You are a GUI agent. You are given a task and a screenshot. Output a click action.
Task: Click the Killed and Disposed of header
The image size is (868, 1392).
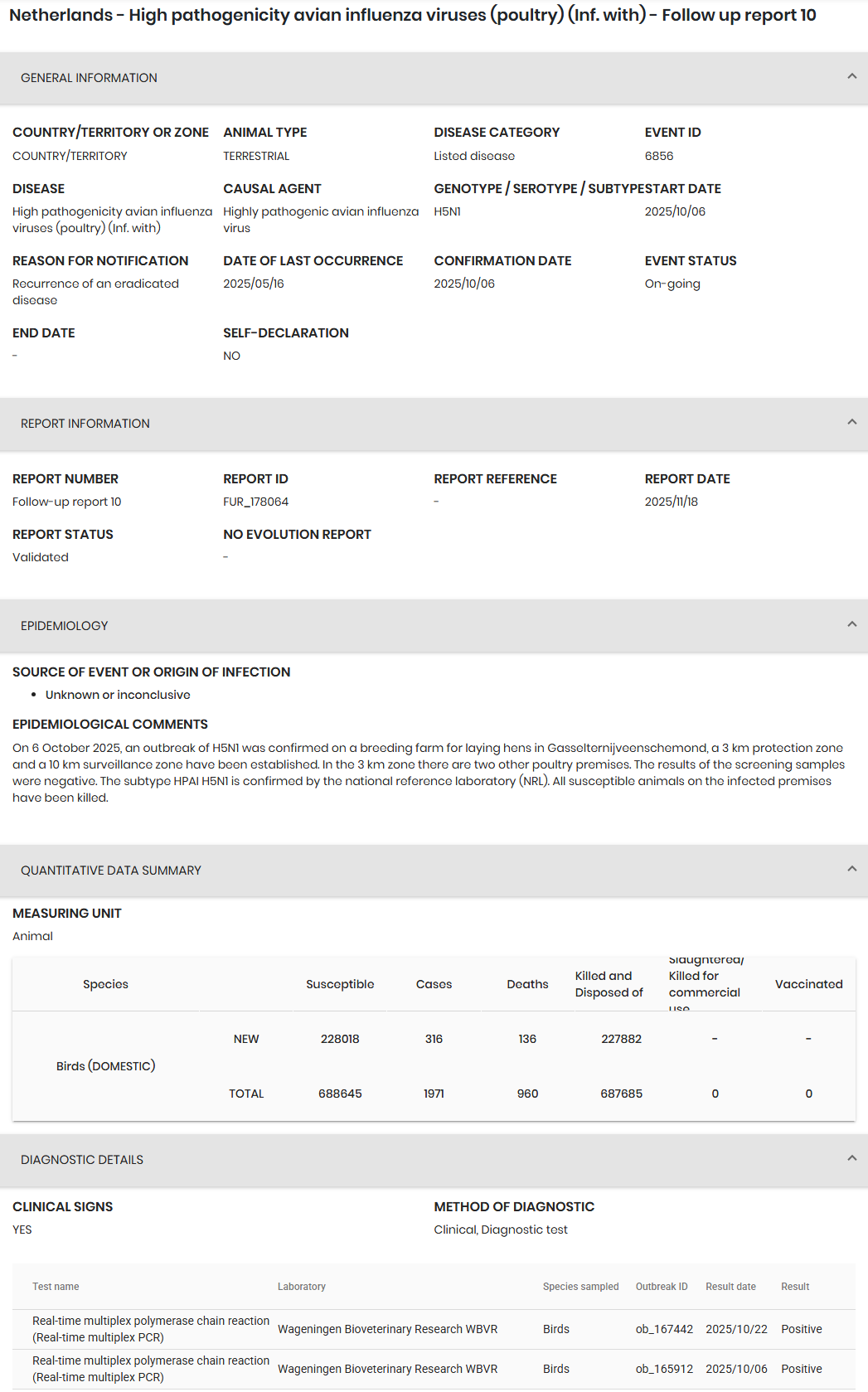(609, 984)
